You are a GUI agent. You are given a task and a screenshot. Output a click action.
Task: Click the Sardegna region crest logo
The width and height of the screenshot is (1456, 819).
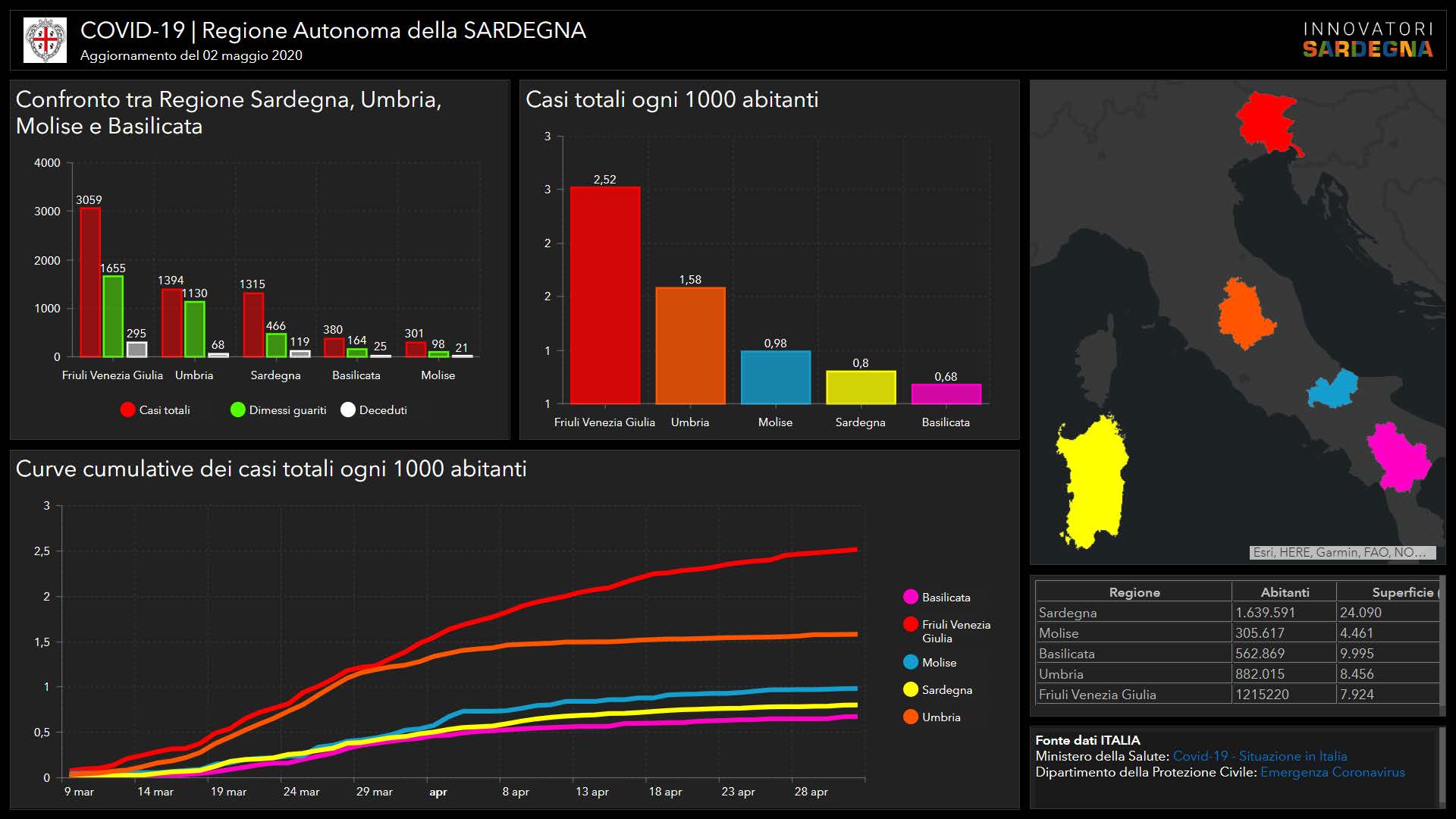(x=45, y=40)
